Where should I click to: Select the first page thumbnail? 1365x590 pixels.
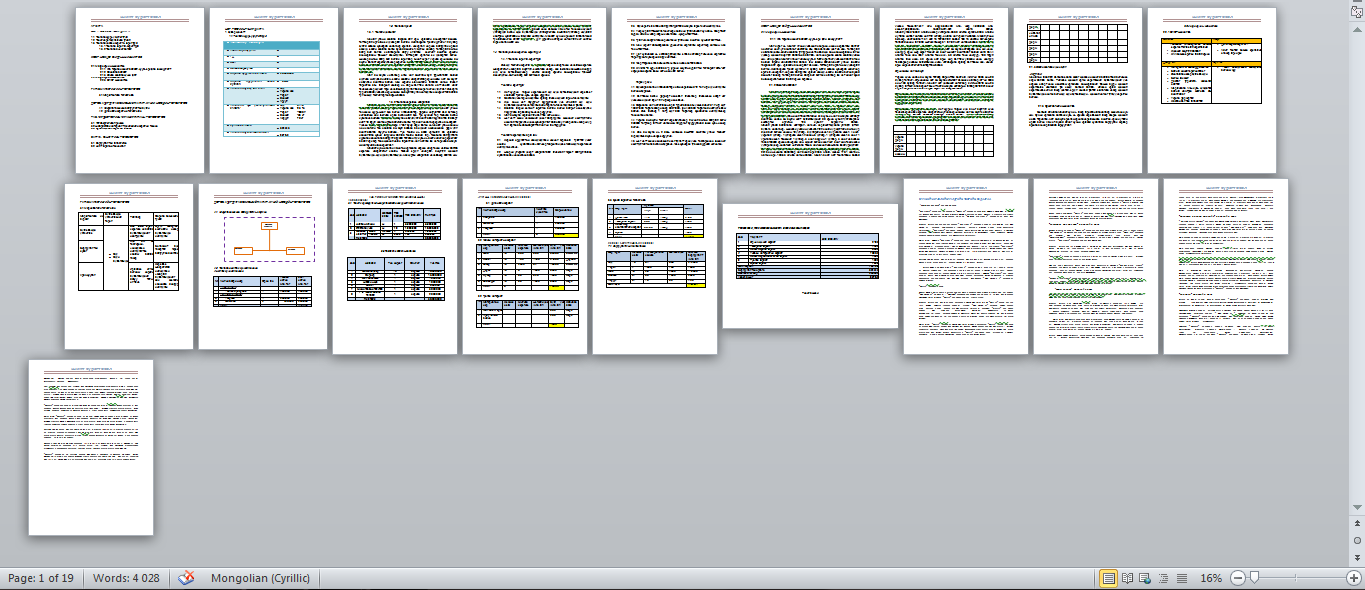pos(140,90)
